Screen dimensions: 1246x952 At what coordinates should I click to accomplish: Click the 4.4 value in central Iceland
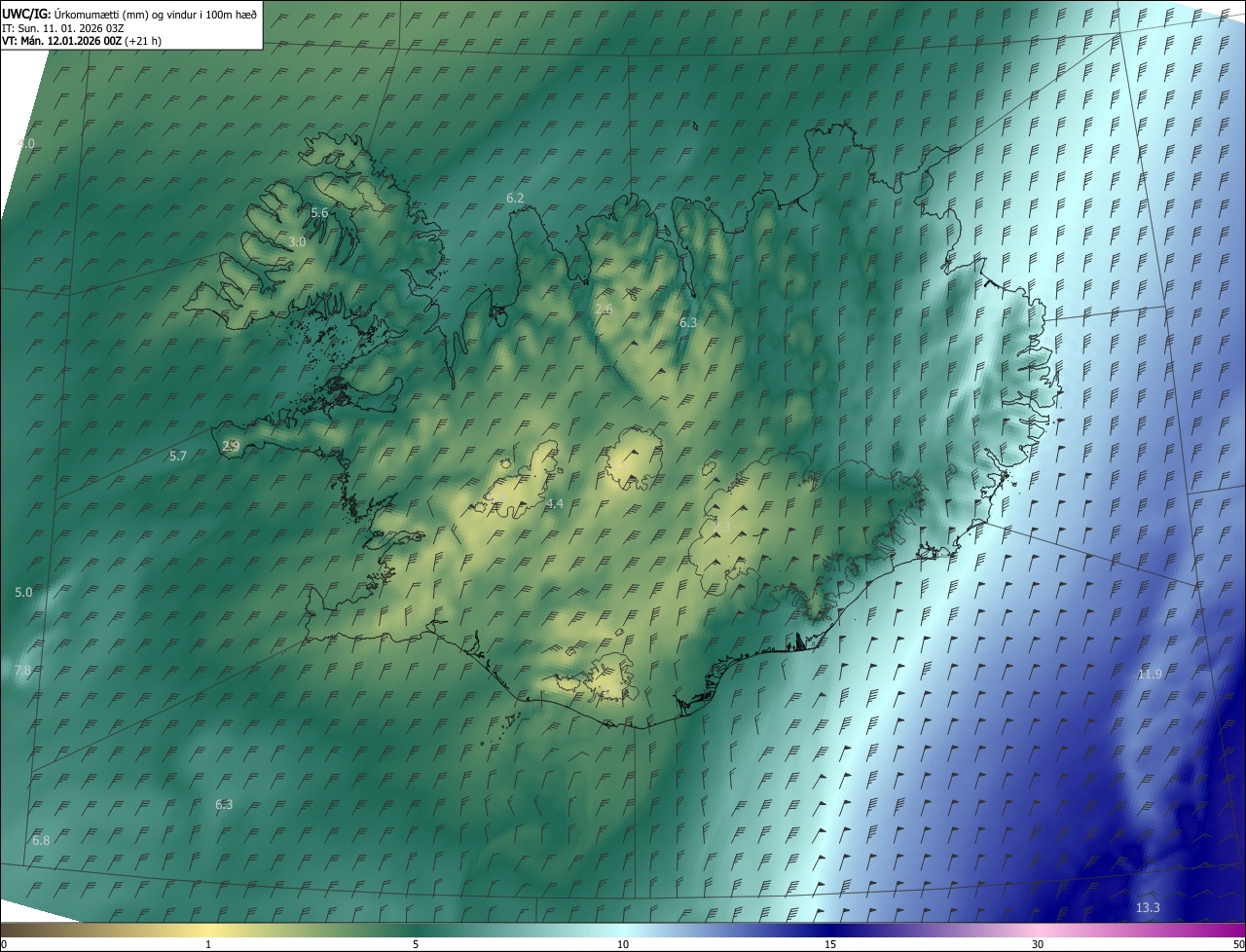pos(555,503)
